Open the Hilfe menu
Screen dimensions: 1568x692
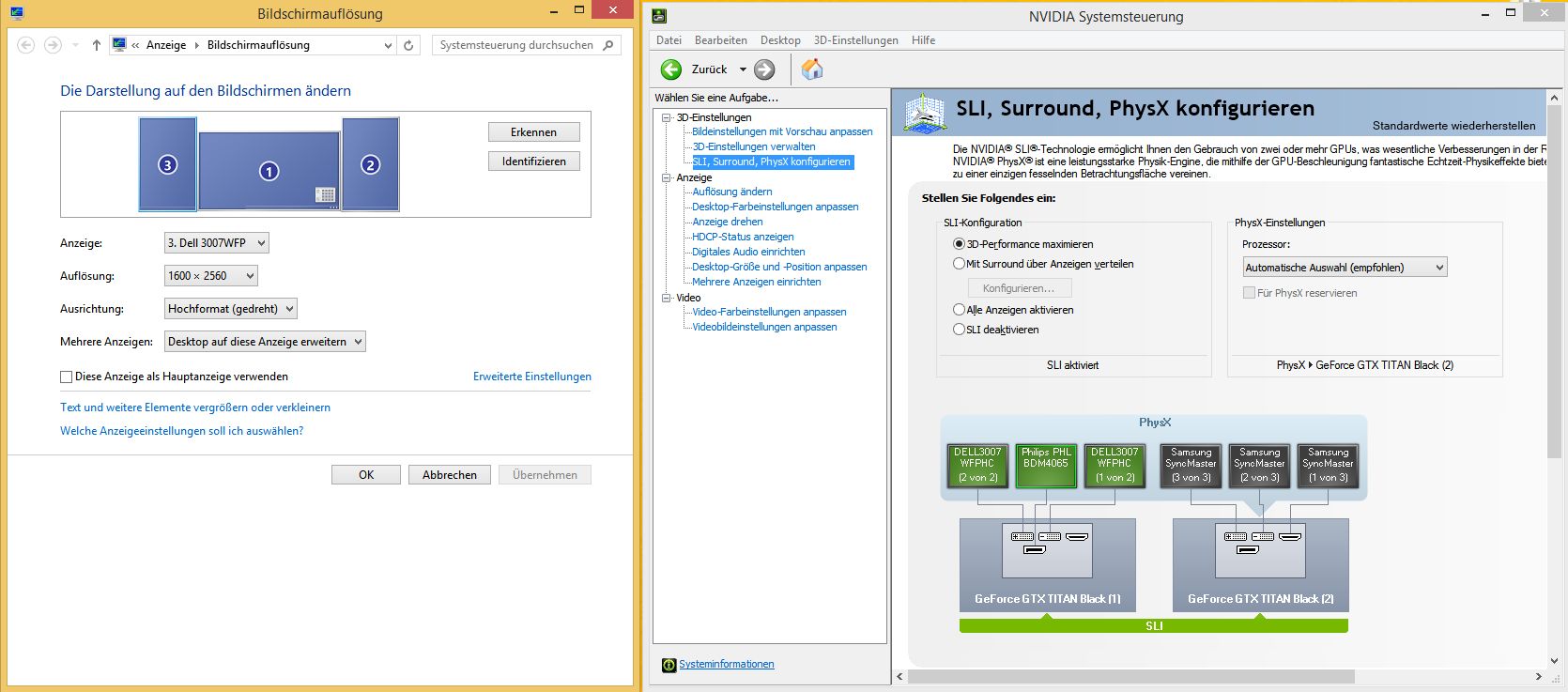point(923,40)
